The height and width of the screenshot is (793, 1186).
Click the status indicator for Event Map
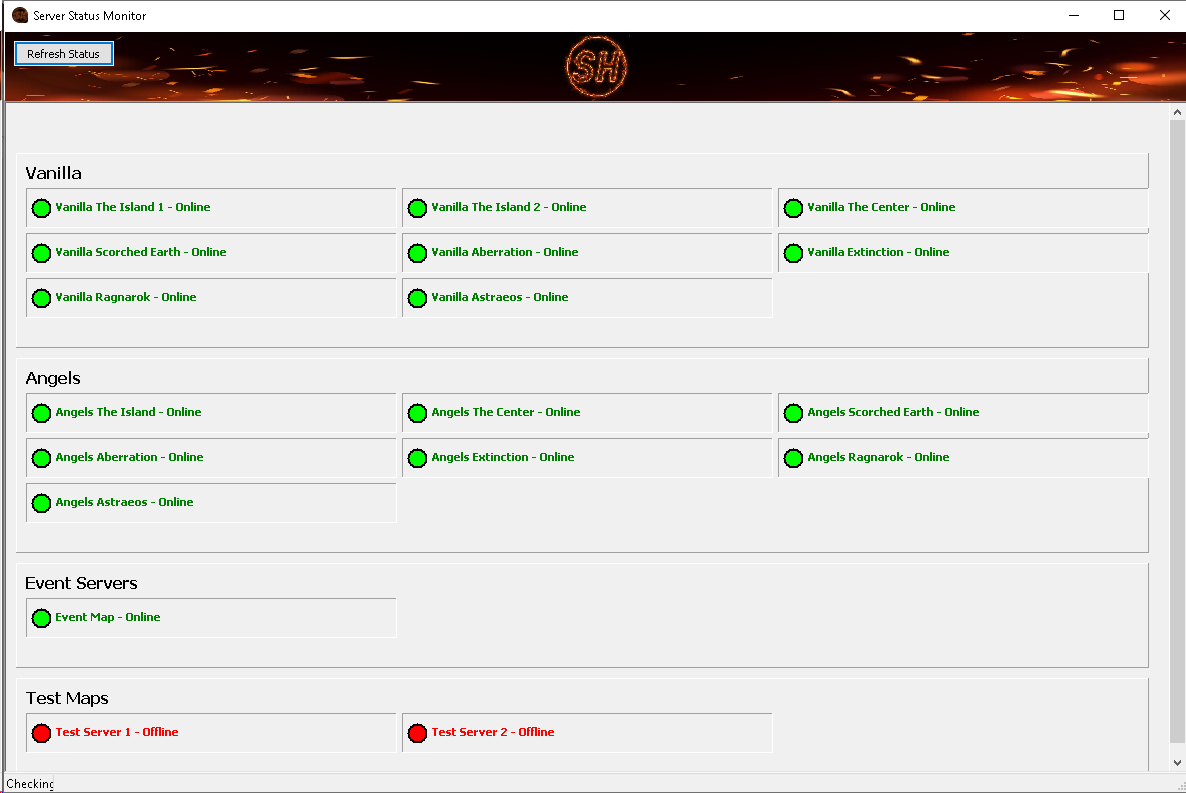(x=41, y=618)
